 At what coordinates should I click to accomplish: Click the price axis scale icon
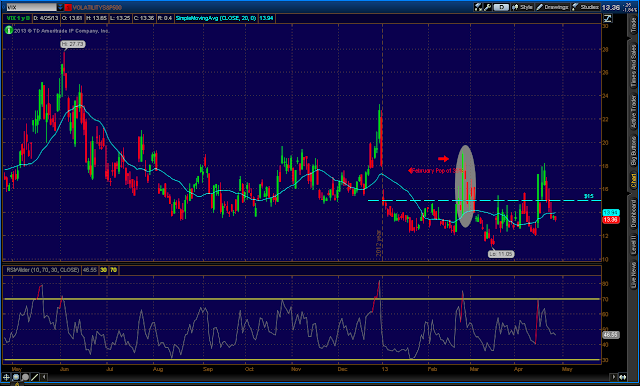(x=607, y=18)
